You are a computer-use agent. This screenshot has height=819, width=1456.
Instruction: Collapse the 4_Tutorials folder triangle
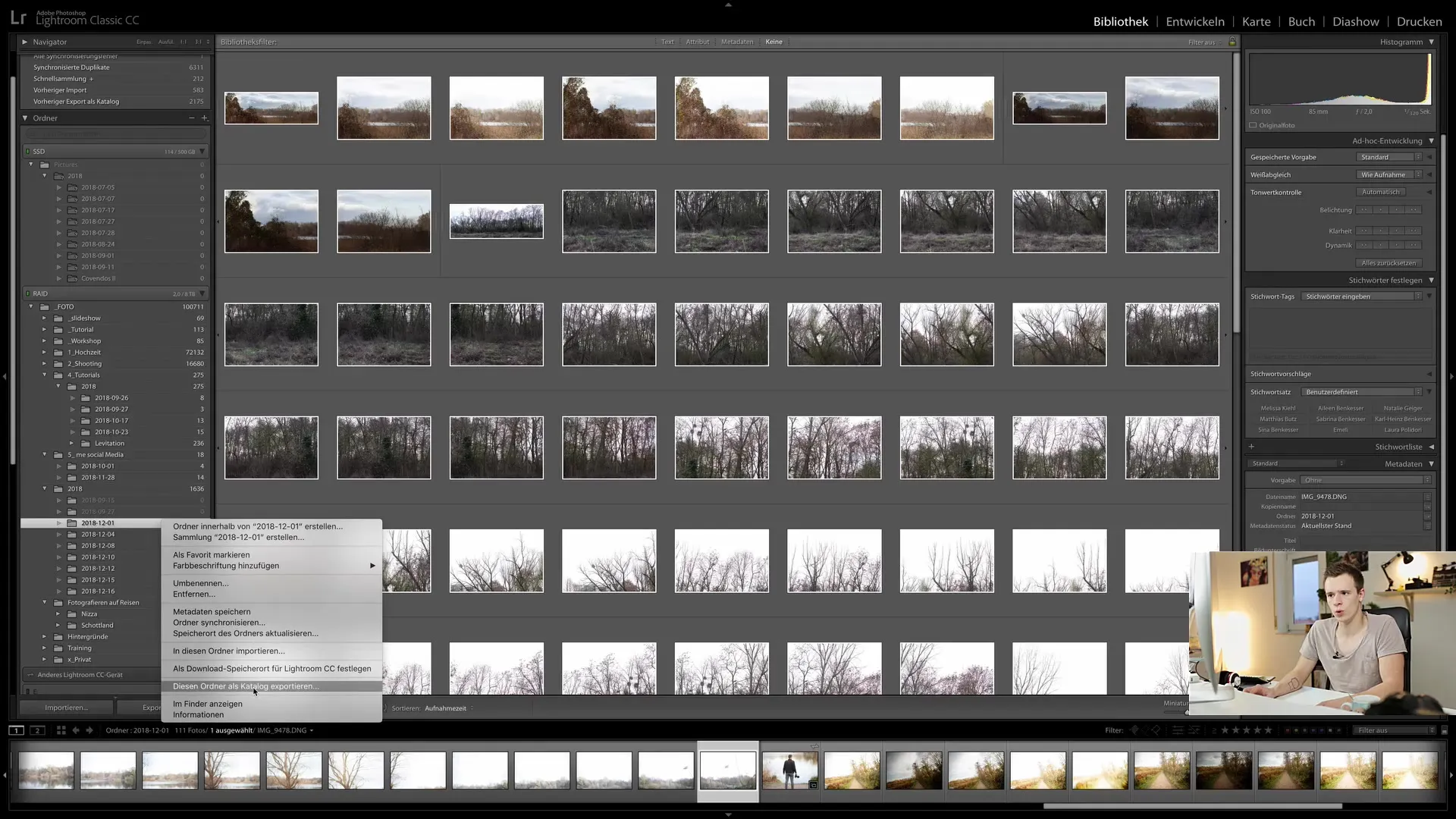click(x=45, y=375)
